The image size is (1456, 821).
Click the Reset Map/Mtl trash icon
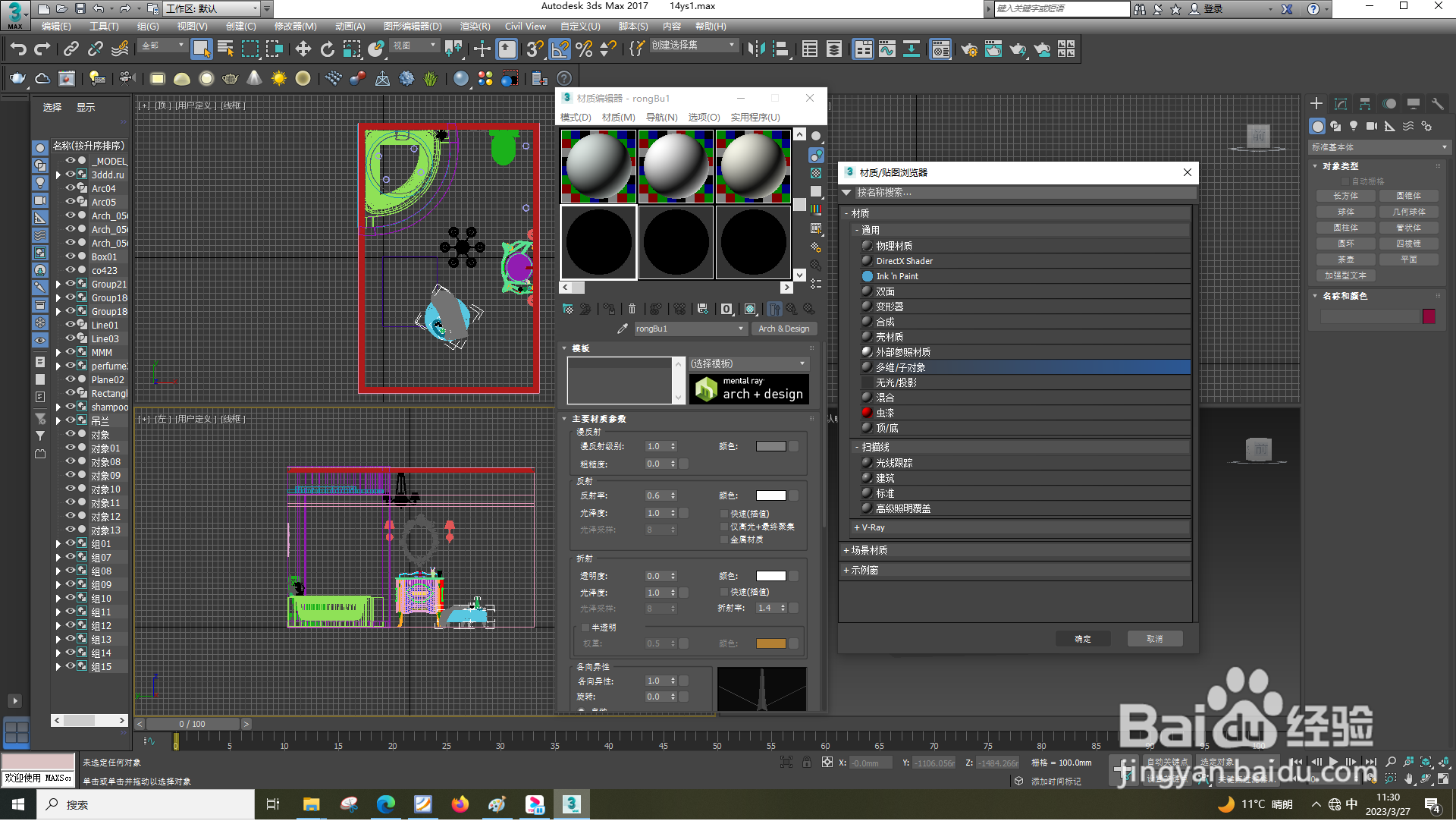[x=632, y=309]
